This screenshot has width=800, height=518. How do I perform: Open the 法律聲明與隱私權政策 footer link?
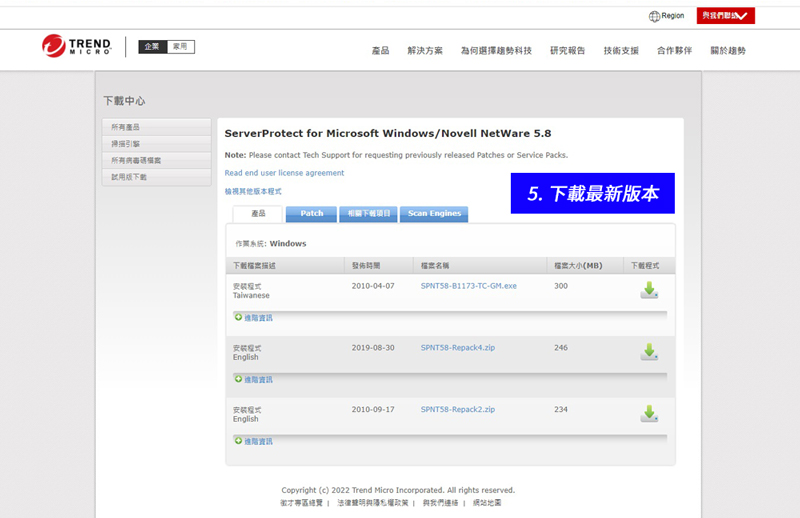coord(373,503)
